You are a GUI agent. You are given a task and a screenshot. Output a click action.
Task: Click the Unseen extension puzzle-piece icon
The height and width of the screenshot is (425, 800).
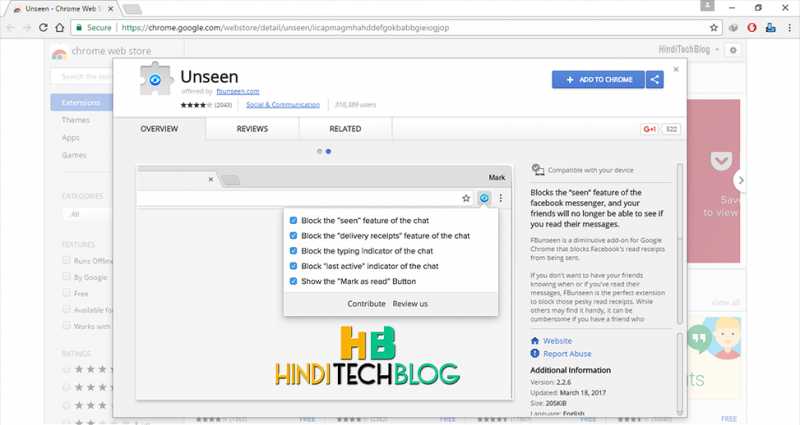[x=155, y=79]
